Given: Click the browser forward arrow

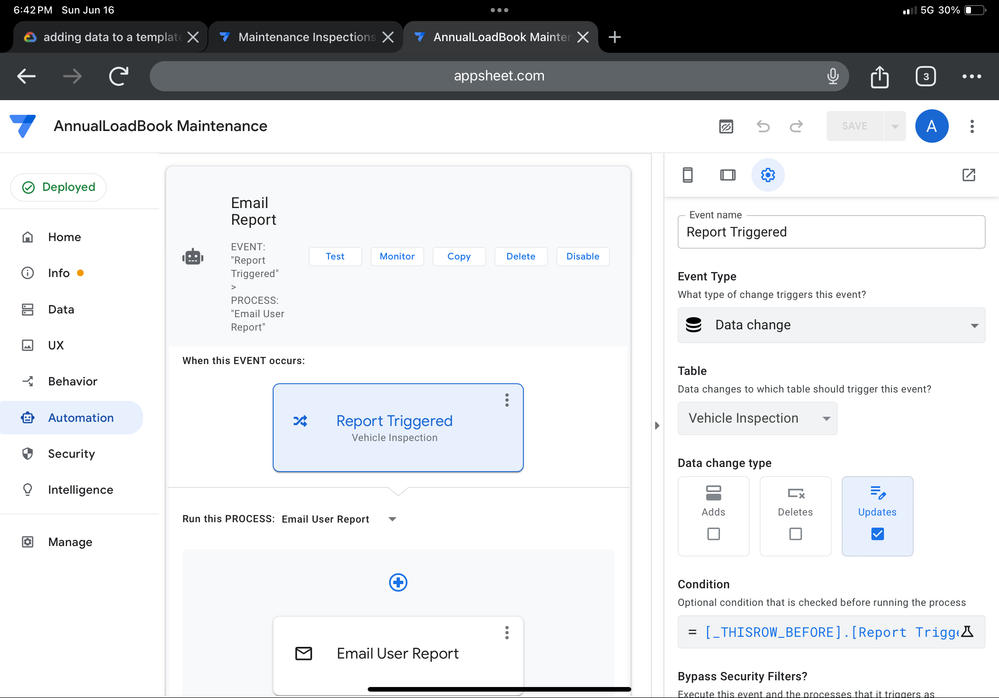Looking at the screenshot, I should click(73, 76).
